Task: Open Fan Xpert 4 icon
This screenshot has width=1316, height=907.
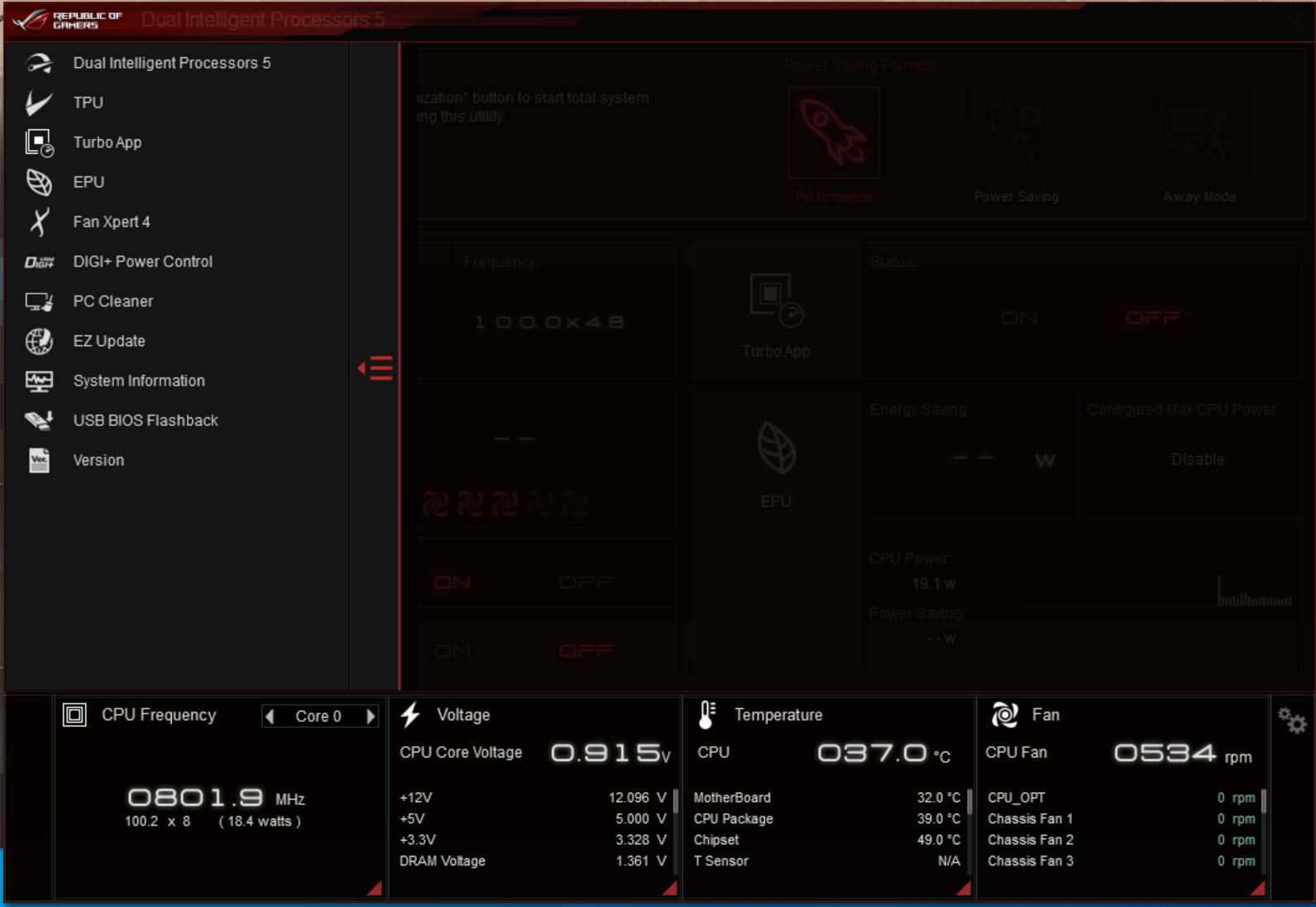Action: 38,222
